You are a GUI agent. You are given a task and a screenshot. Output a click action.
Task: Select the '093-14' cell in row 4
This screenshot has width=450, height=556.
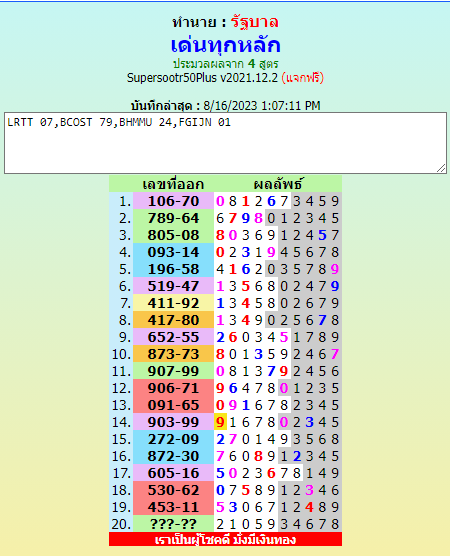tap(173, 252)
